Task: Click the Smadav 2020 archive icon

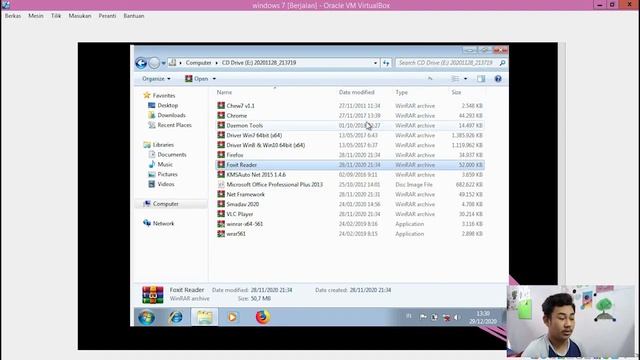Action: click(221, 204)
